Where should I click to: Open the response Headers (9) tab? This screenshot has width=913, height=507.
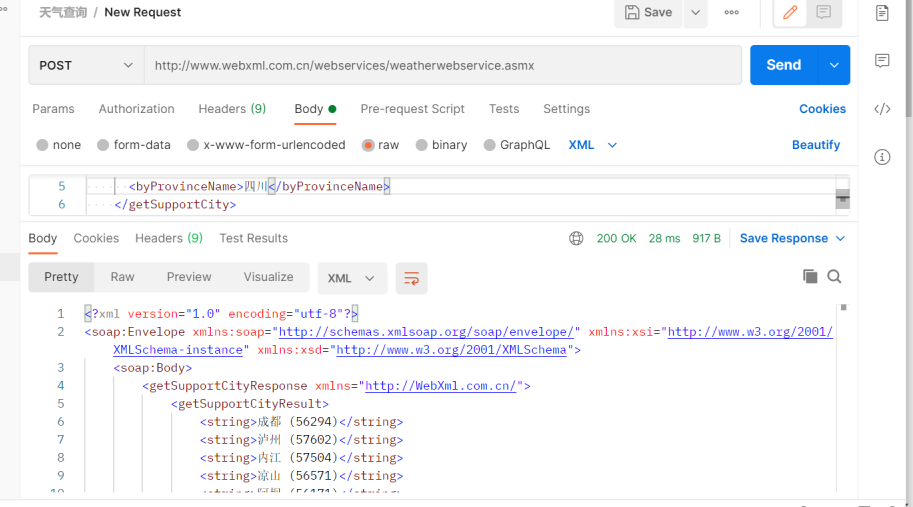coord(169,238)
